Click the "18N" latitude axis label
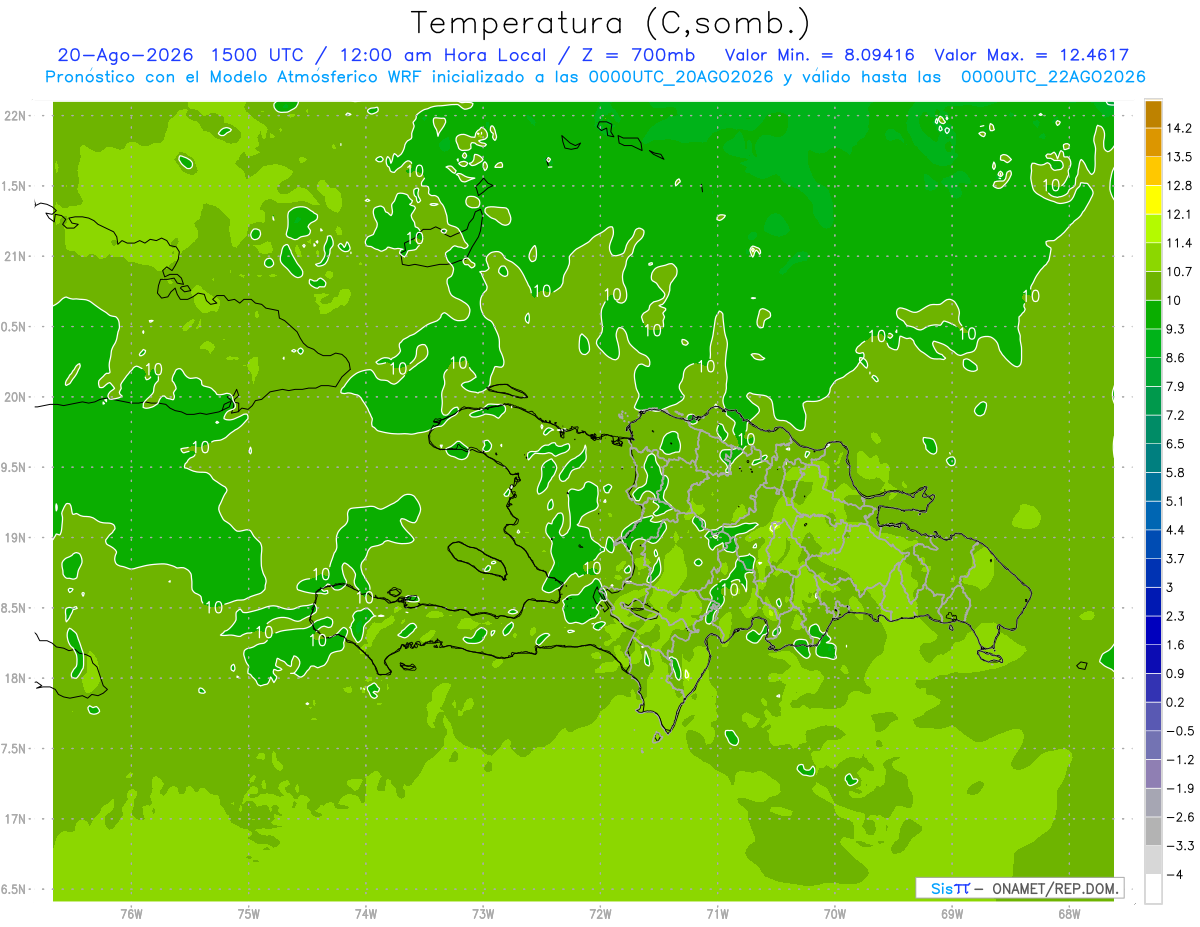This screenshot has width=1200, height=927. point(17,678)
